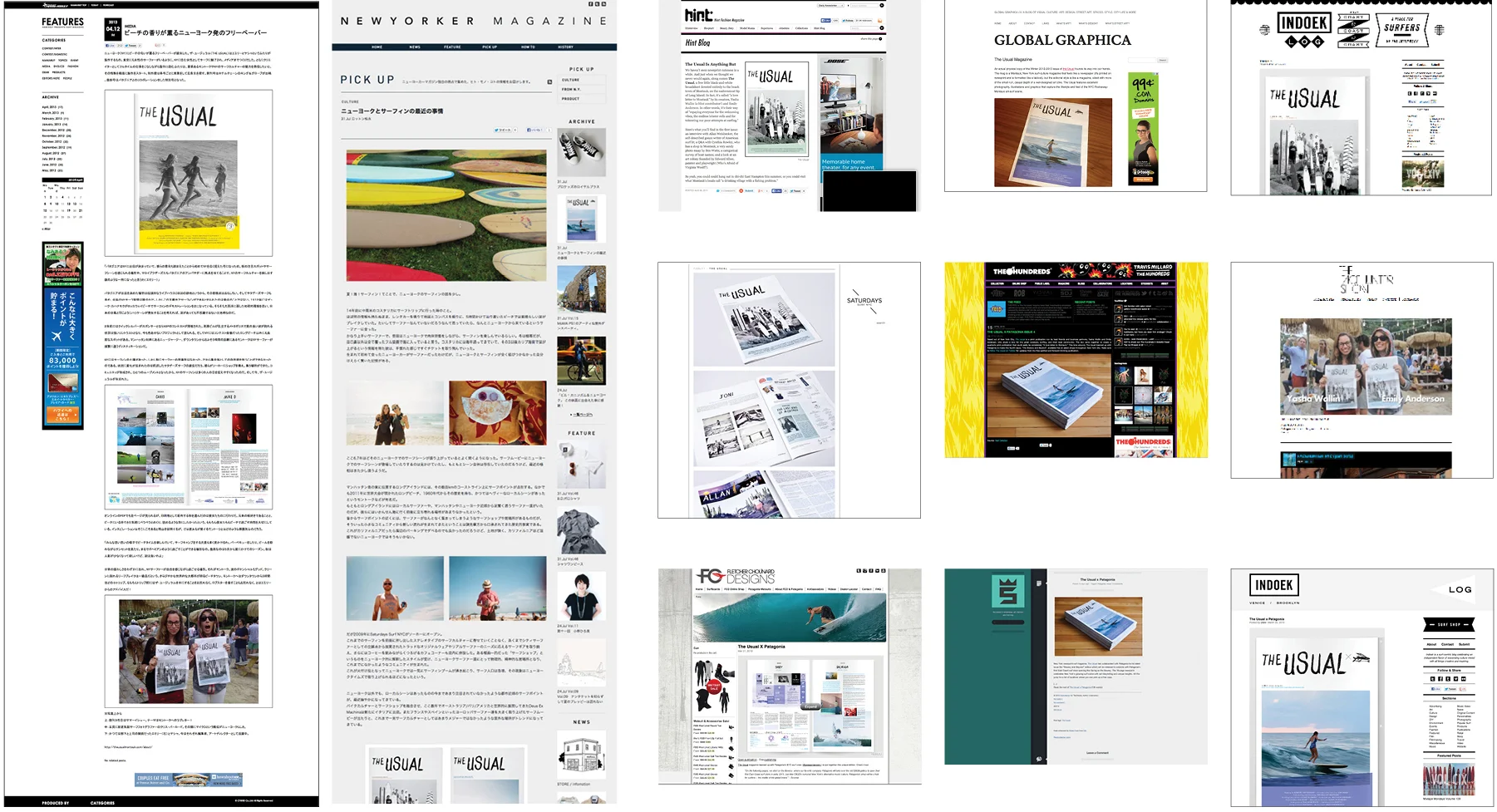Open the Hint Blog website screenshot
Screen dimensions: 1497x812
[x=789, y=106]
